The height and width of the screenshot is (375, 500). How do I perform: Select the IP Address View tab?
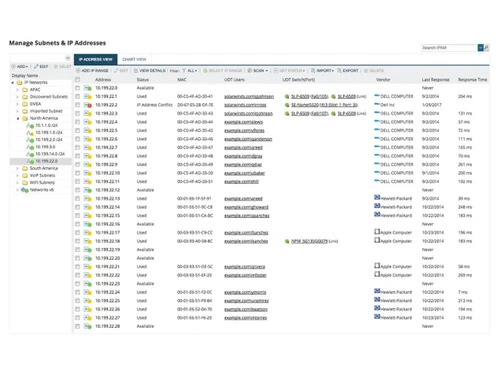(x=96, y=59)
